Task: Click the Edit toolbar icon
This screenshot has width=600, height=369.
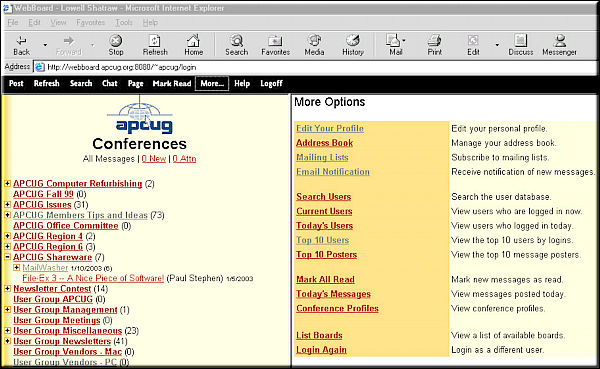Action: 473,45
